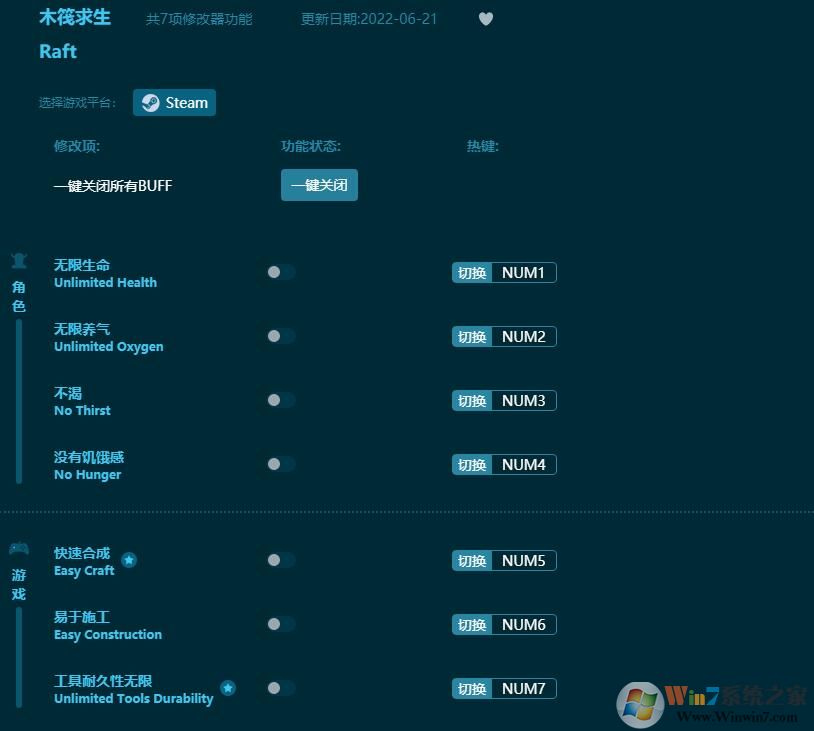The height and width of the screenshot is (731, 814).
Task: Turn on the No Thirst switch
Action: [280, 400]
